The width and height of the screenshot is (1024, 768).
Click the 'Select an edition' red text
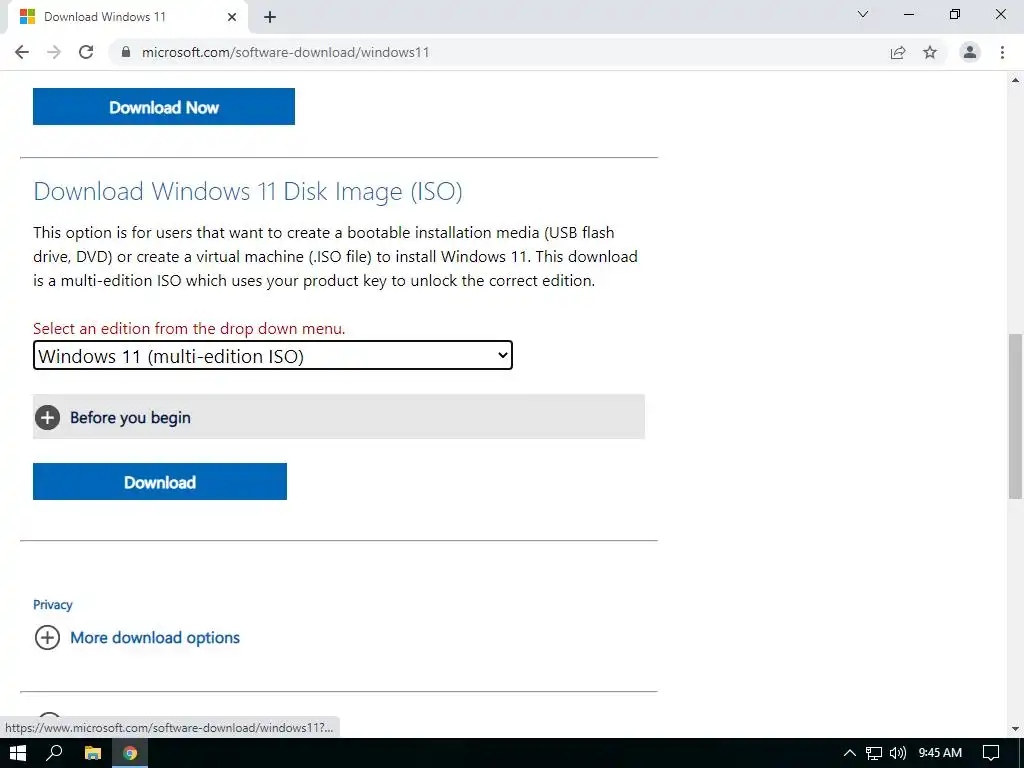coord(189,328)
